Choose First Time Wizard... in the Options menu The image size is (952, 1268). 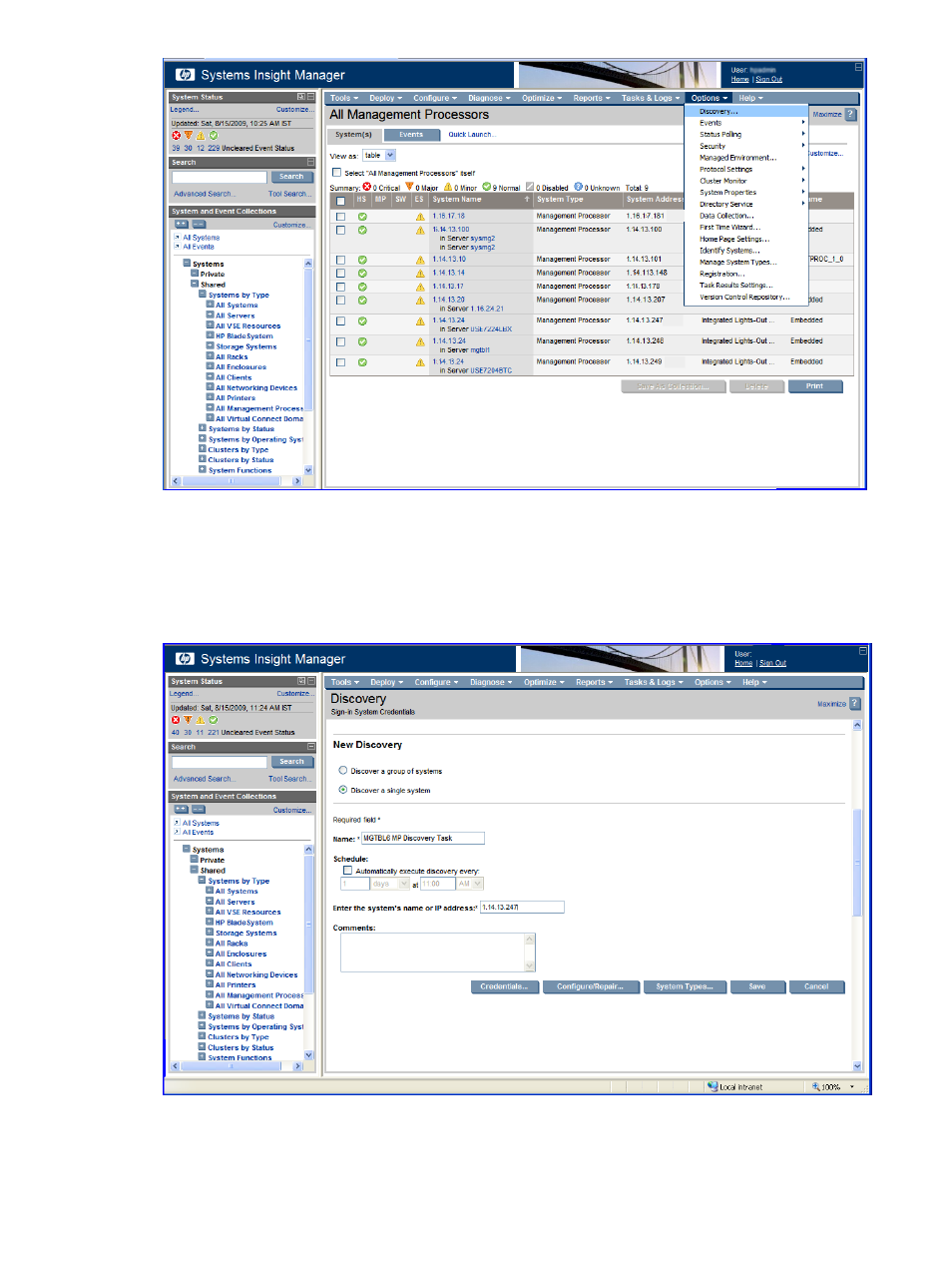pyautogui.click(x=745, y=228)
